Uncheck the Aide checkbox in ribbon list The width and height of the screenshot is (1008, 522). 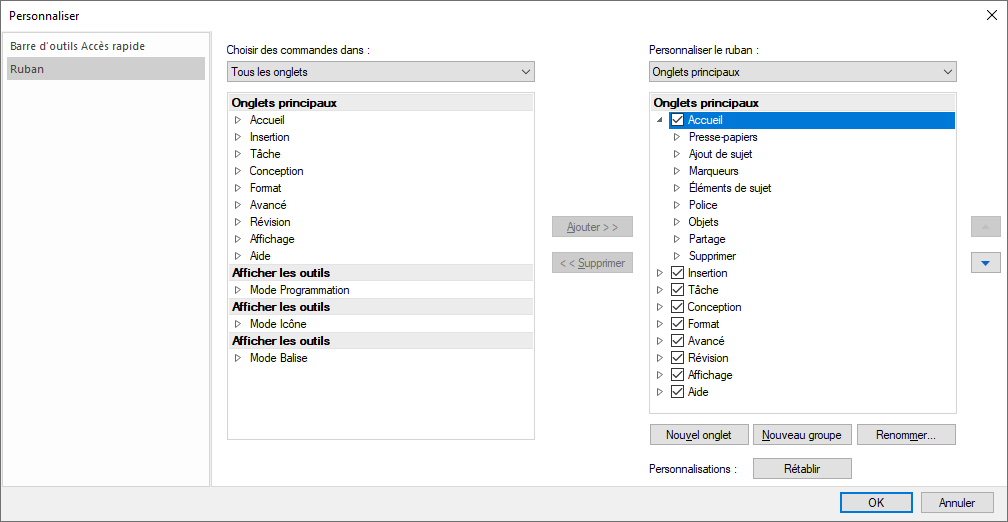(x=678, y=392)
